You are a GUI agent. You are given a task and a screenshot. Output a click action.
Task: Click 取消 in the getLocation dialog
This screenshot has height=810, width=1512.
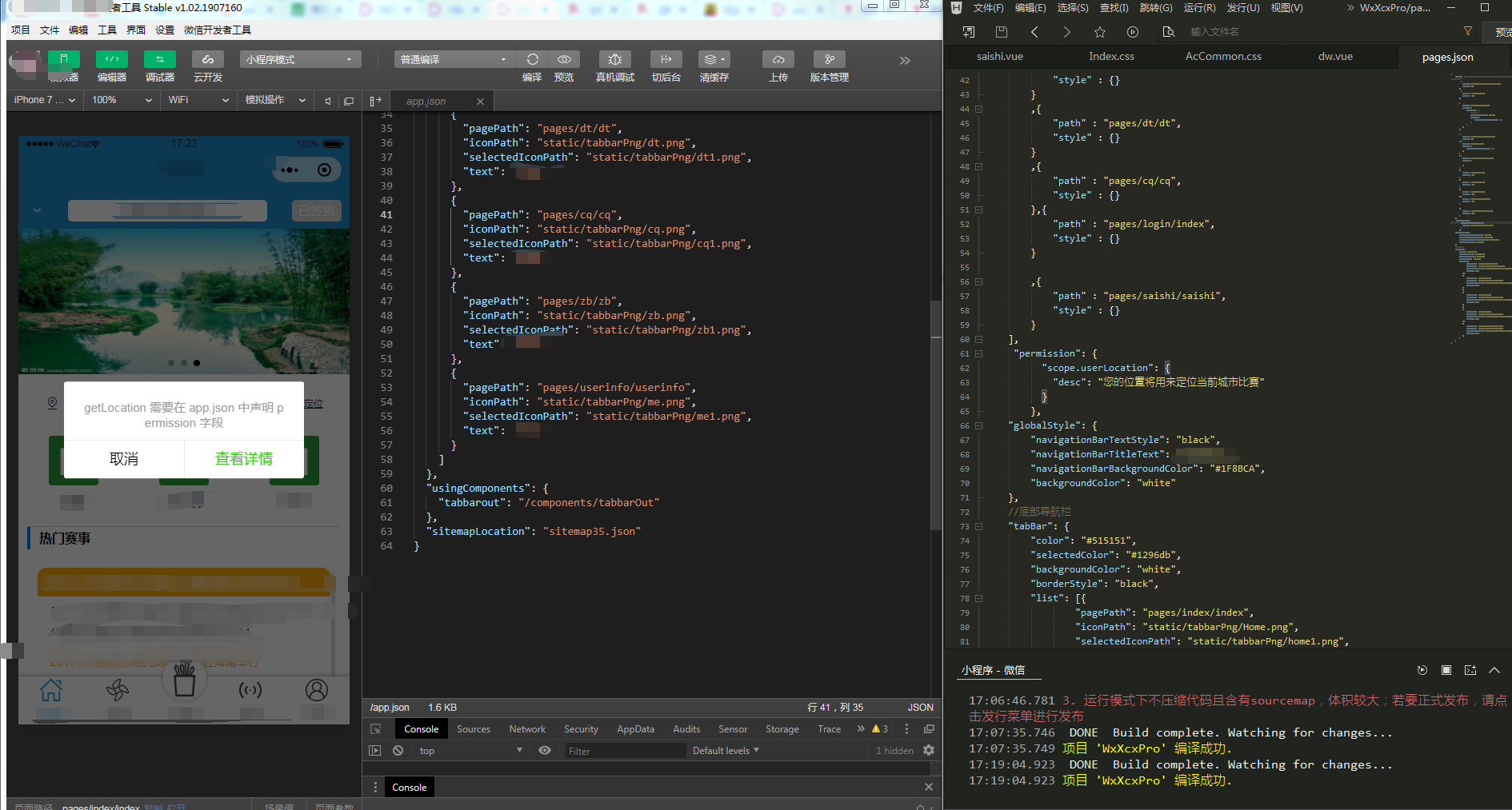[x=124, y=459]
